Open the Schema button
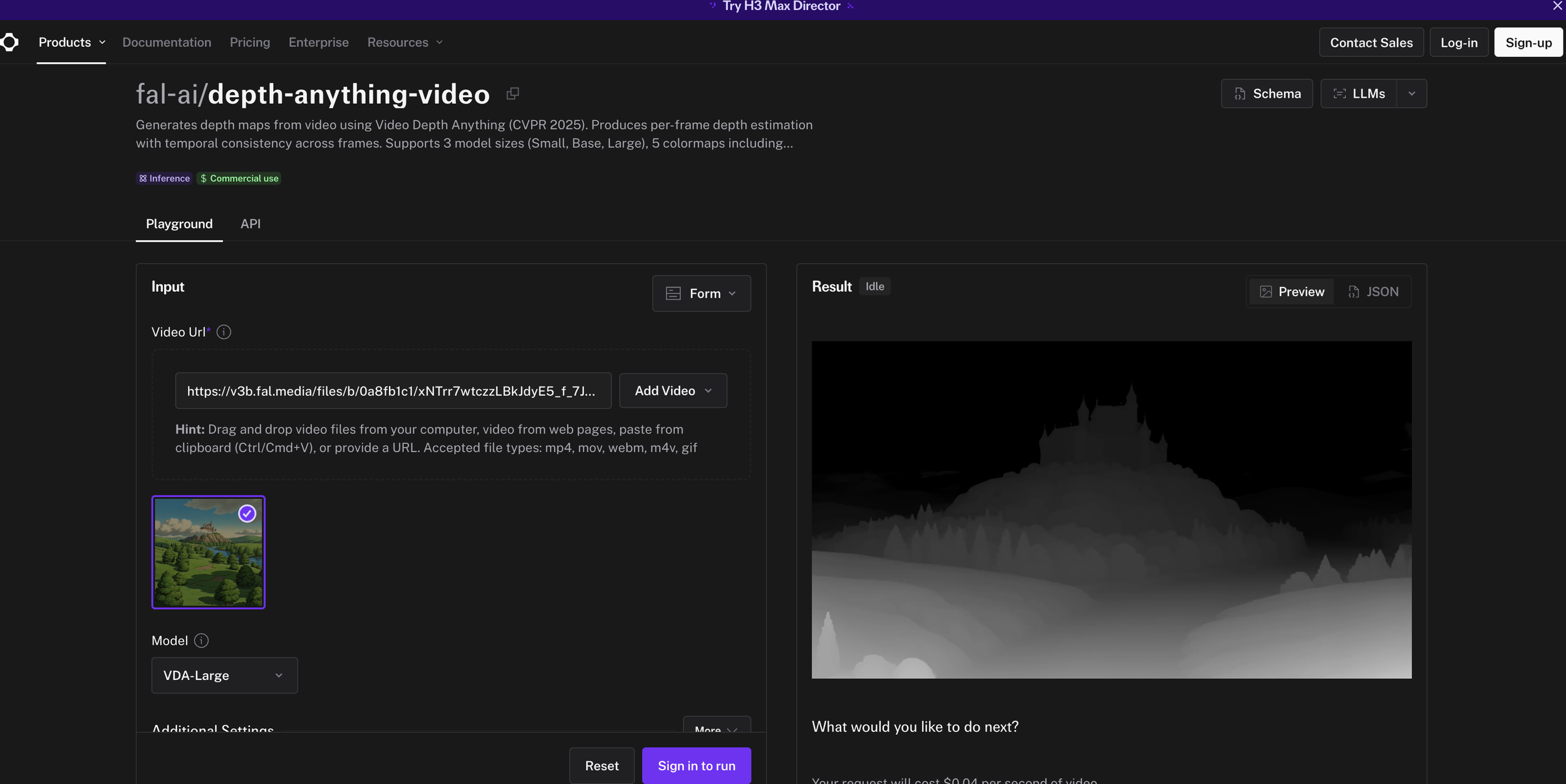Viewport: 1566px width, 784px height. (x=1267, y=94)
